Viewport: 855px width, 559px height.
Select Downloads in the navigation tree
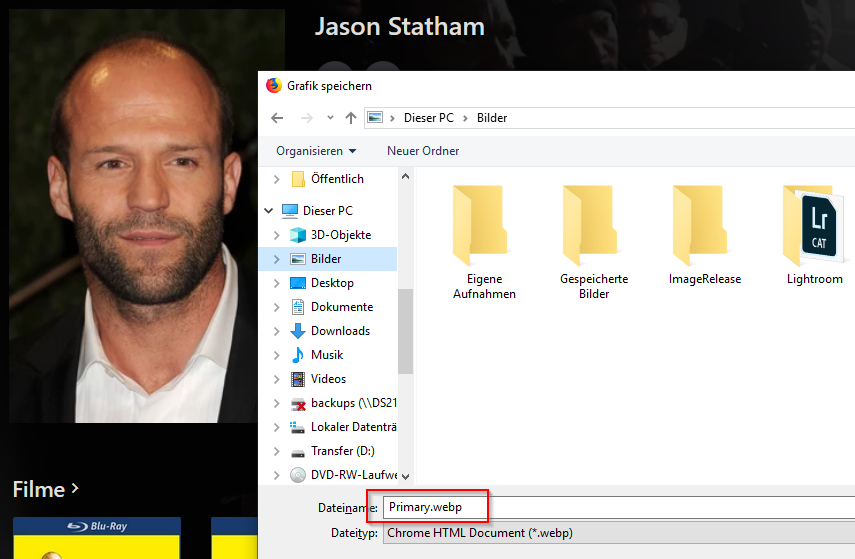tap(340, 331)
